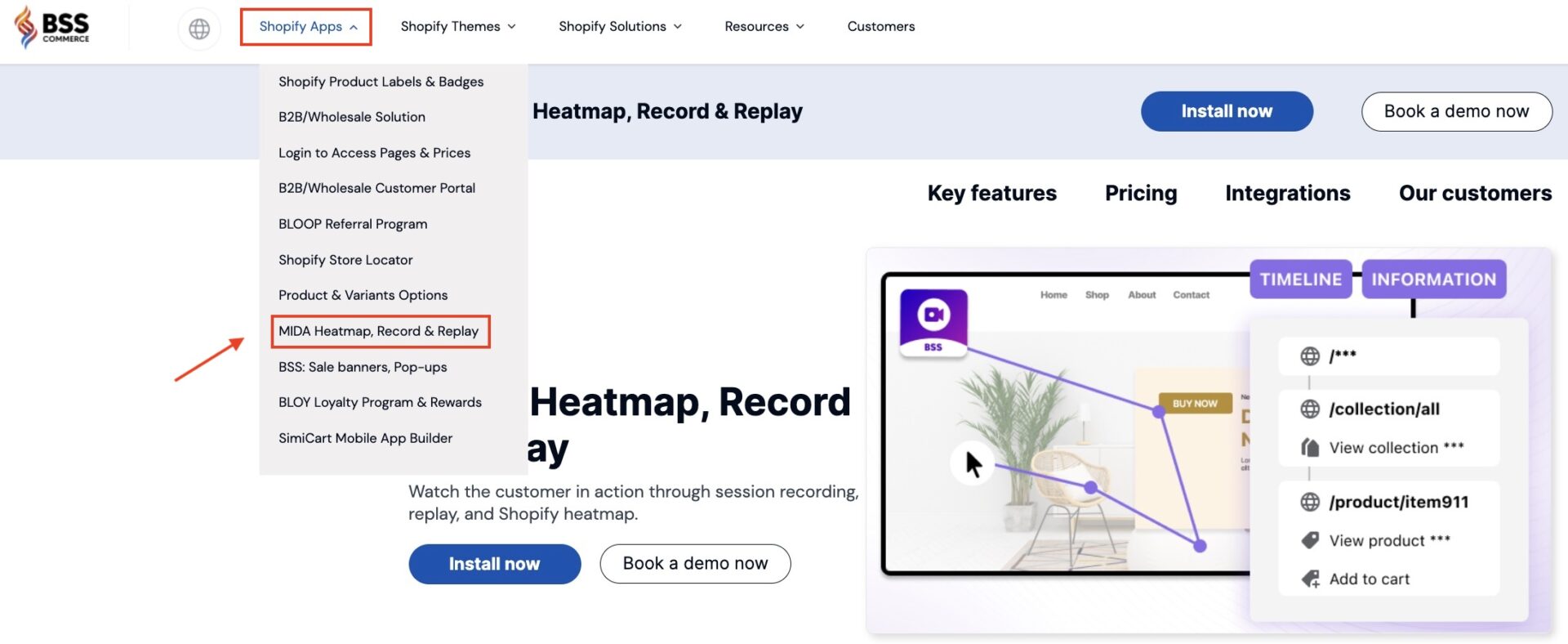The width and height of the screenshot is (1568, 644).
Task: Click the Shop link in the preview mockup
Action: click(1097, 295)
